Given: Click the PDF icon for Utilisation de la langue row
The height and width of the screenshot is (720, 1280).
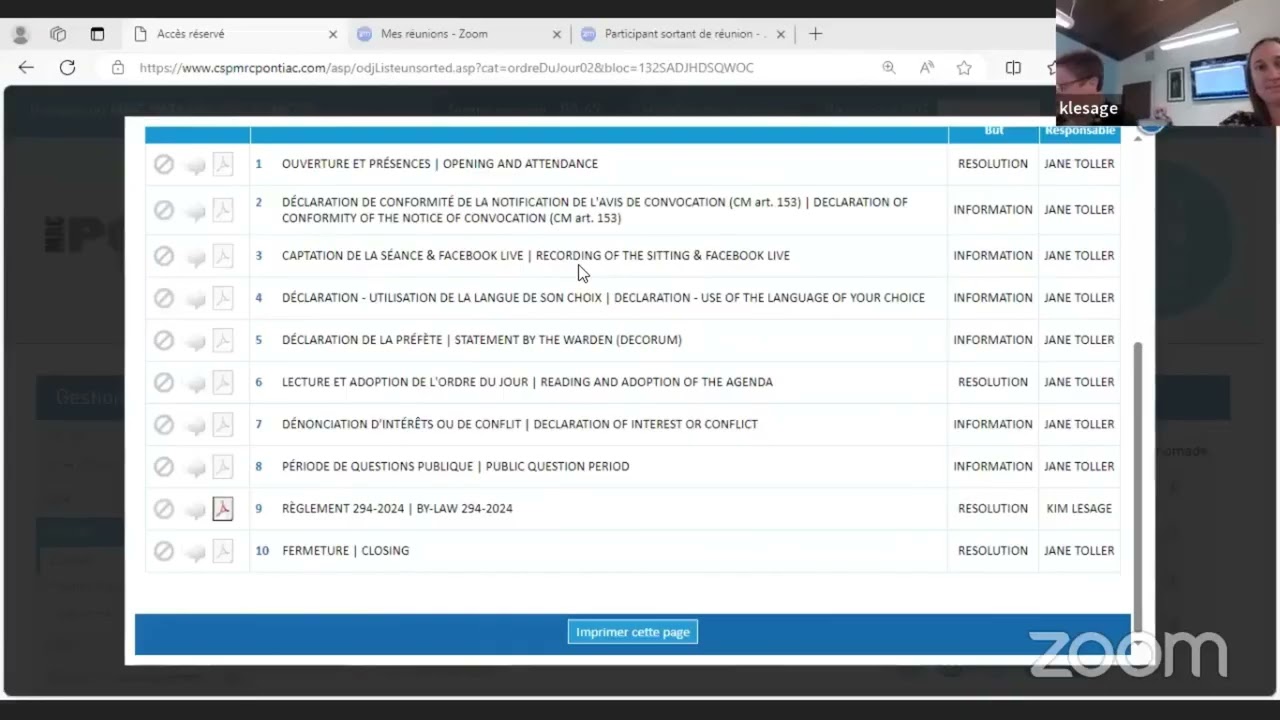Looking at the screenshot, I should (x=223, y=298).
